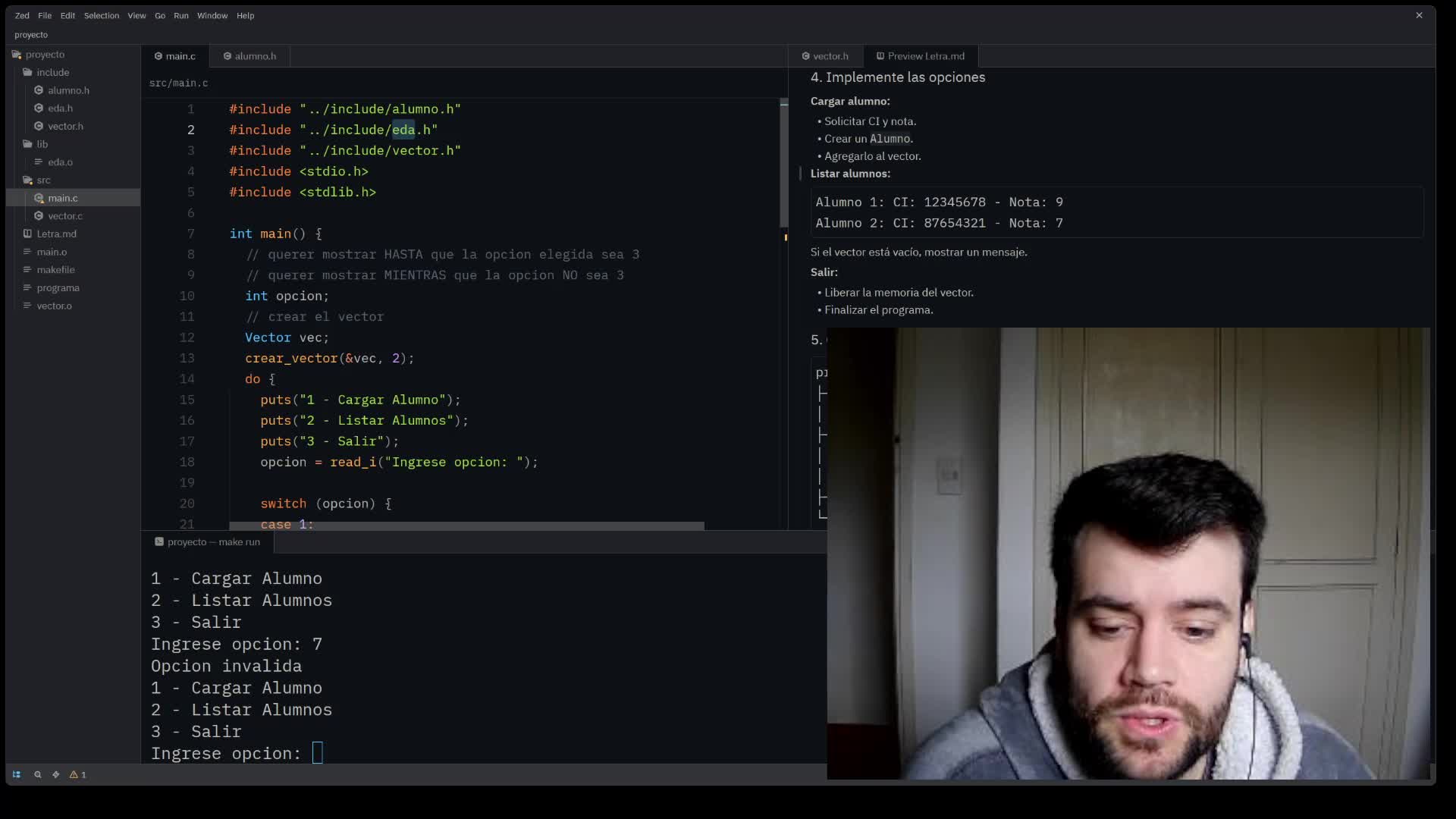Screen dimensions: 1456x819
Task: Click the '4. Implemente las opciones' preview heading
Action: pyautogui.click(x=898, y=77)
